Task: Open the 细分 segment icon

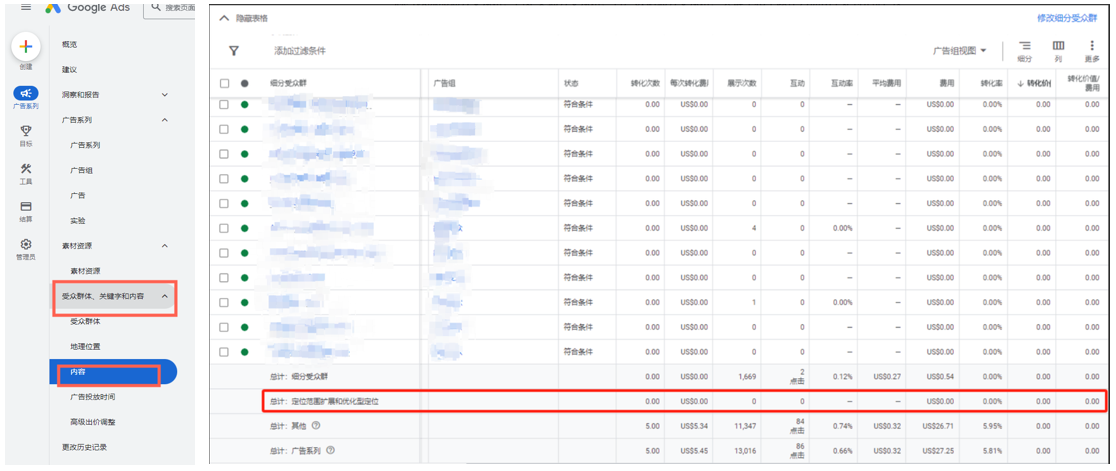Action: click(1024, 46)
